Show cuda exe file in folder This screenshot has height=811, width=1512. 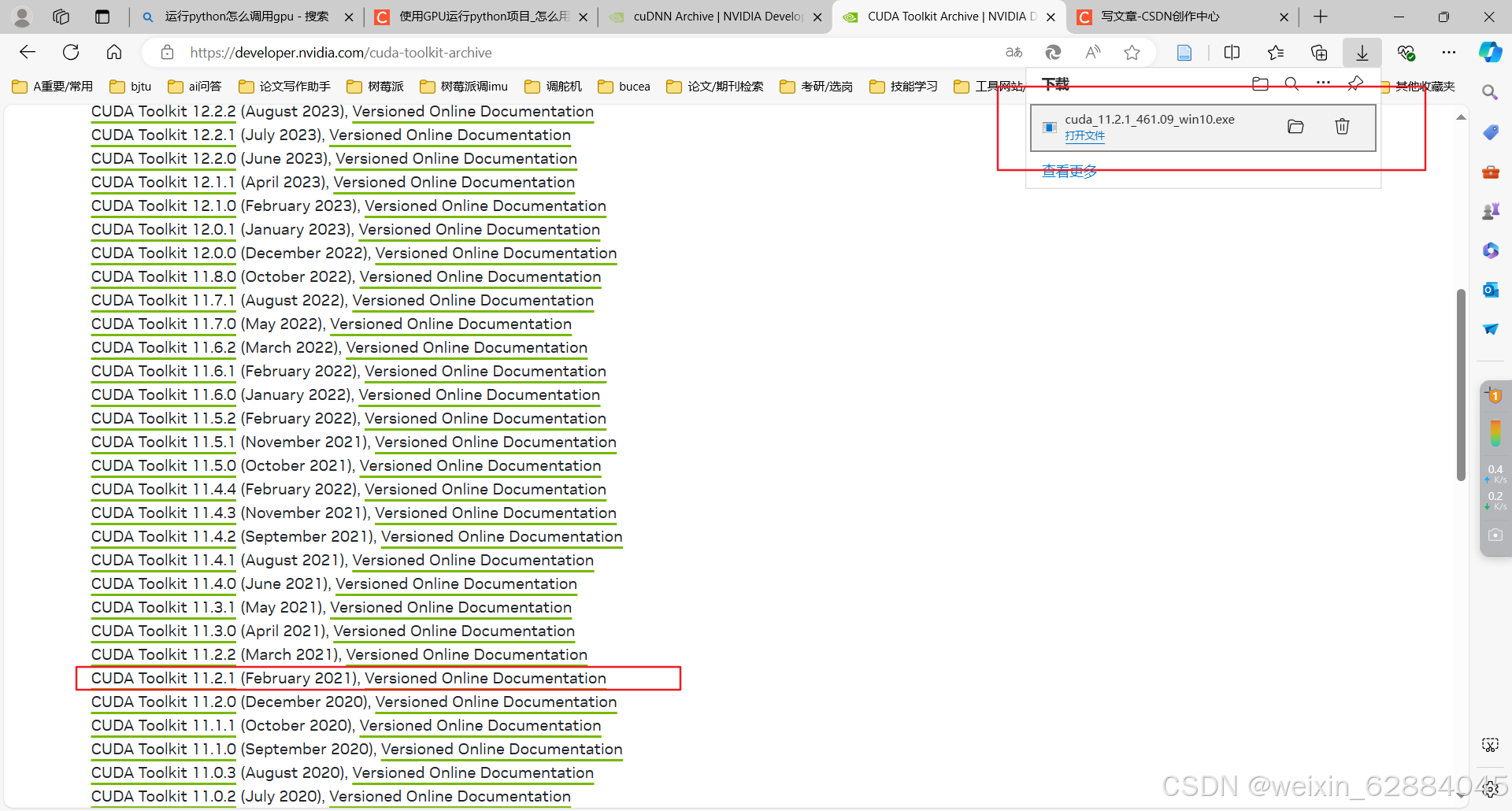pos(1295,127)
